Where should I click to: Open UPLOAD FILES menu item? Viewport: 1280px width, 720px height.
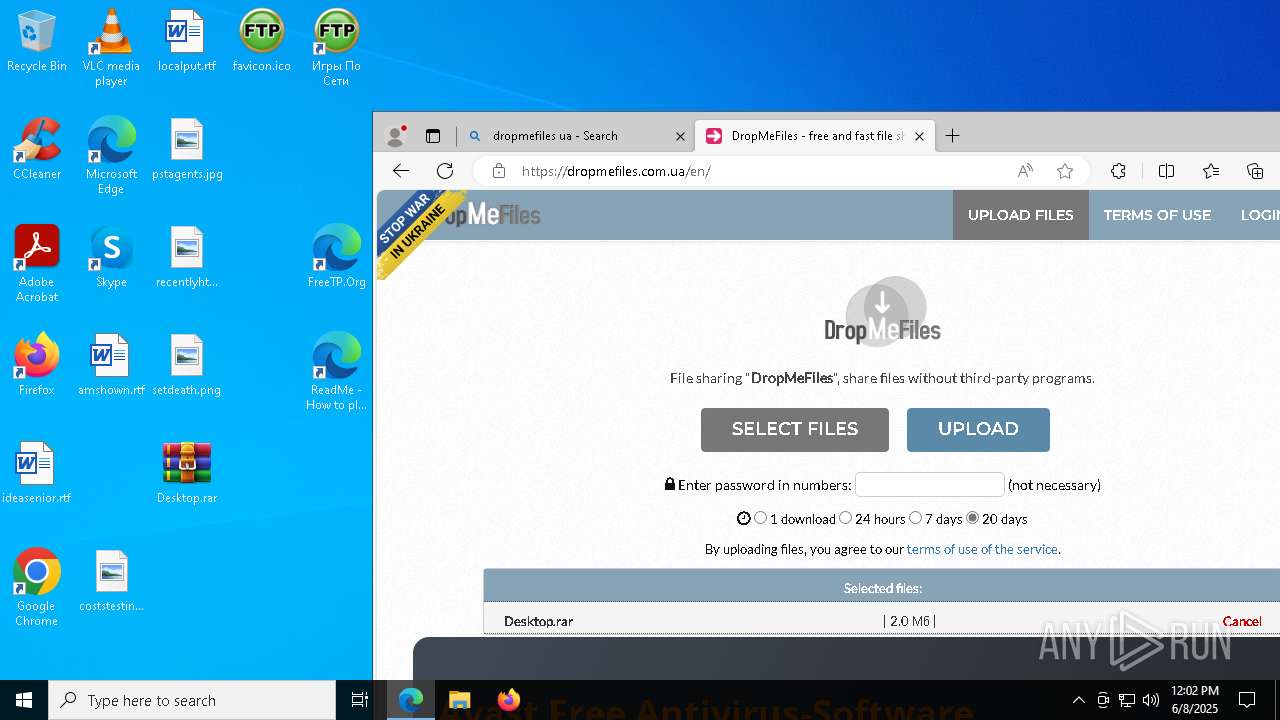point(1021,215)
